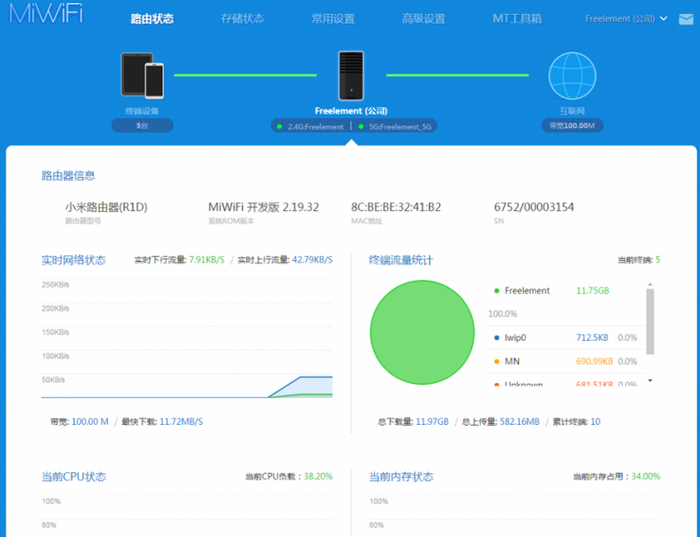Click the 582.16MB total upload value
Screen dimensions: 700x537
(x=520, y=422)
